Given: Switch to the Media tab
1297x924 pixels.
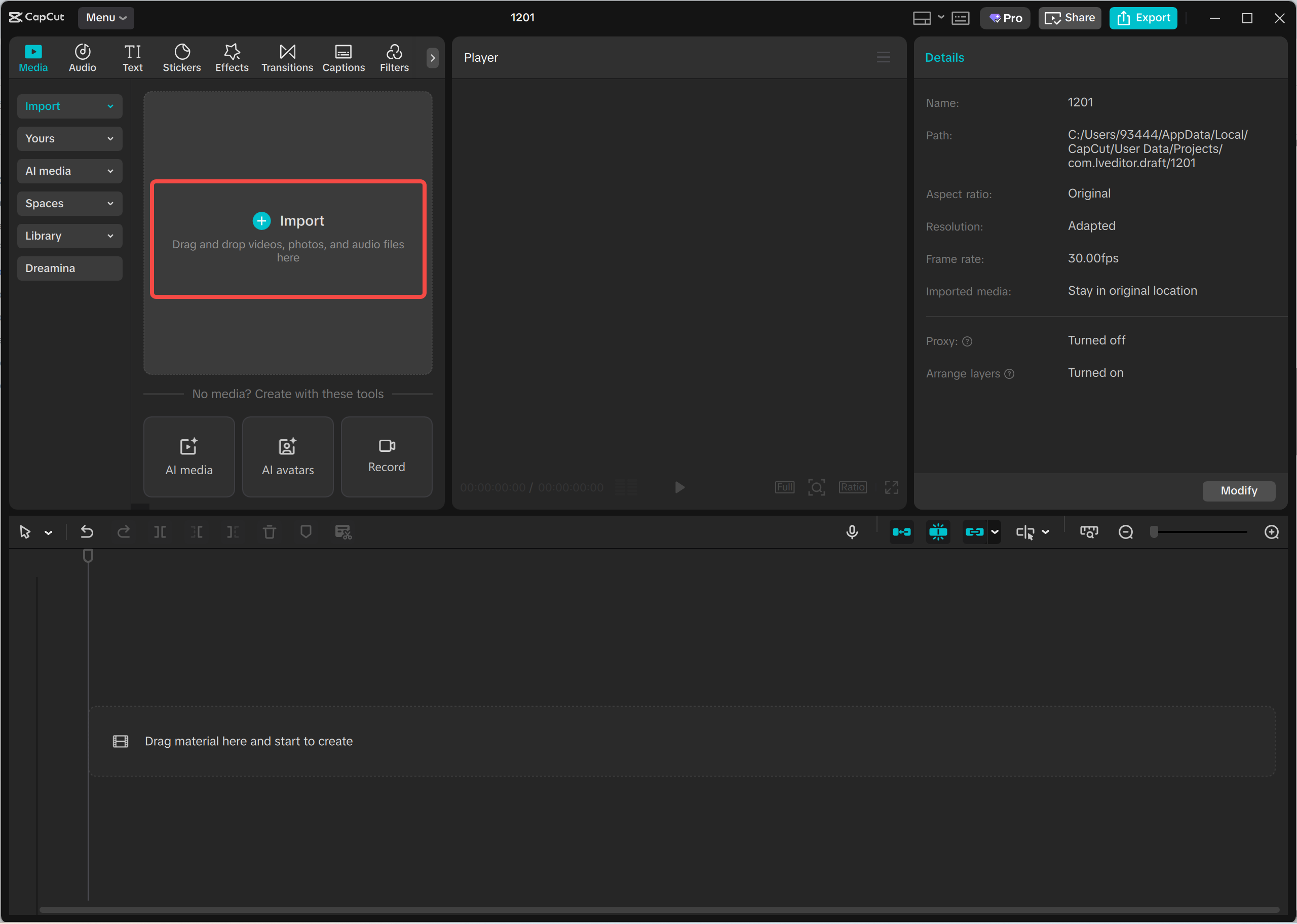Looking at the screenshot, I should pos(33,57).
